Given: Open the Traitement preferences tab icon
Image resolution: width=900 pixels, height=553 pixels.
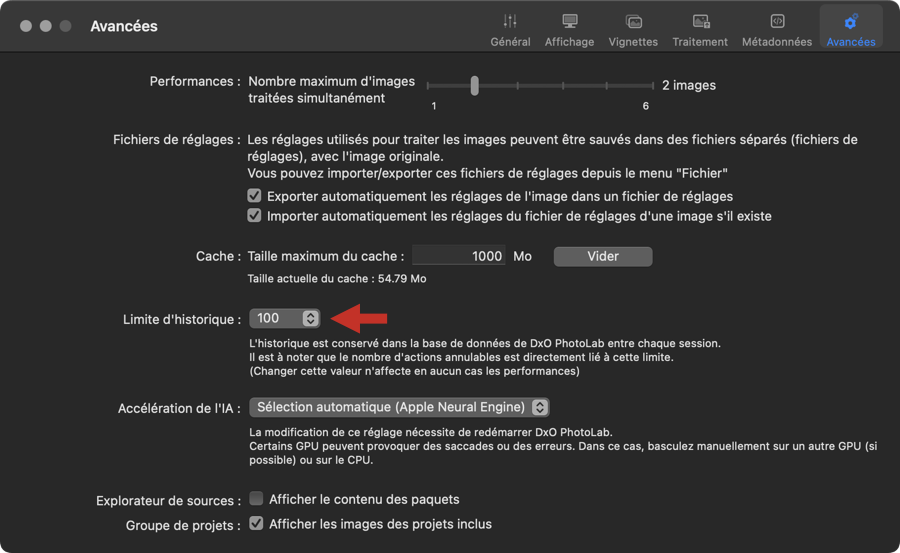Looking at the screenshot, I should pyautogui.click(x=700, y=21).
